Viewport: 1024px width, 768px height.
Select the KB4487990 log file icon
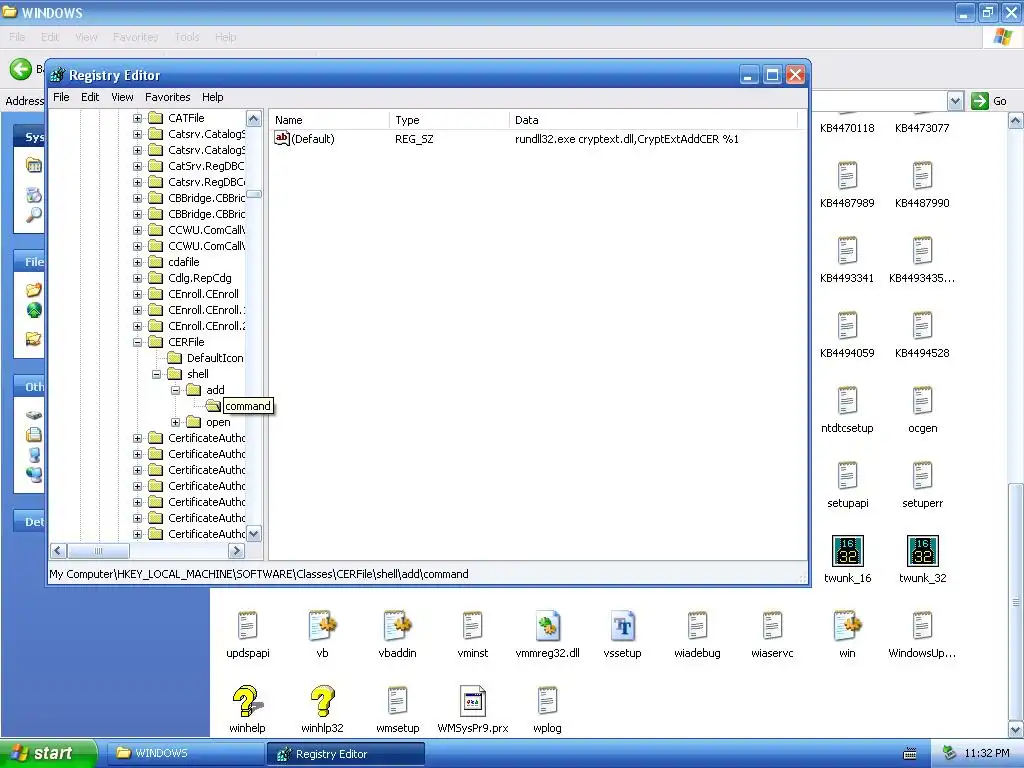922,176
